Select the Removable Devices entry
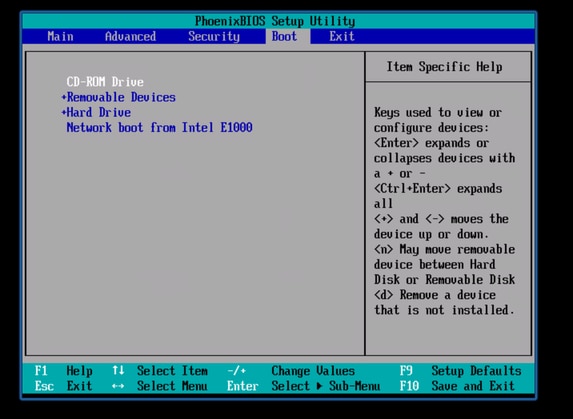 point(121,97)
